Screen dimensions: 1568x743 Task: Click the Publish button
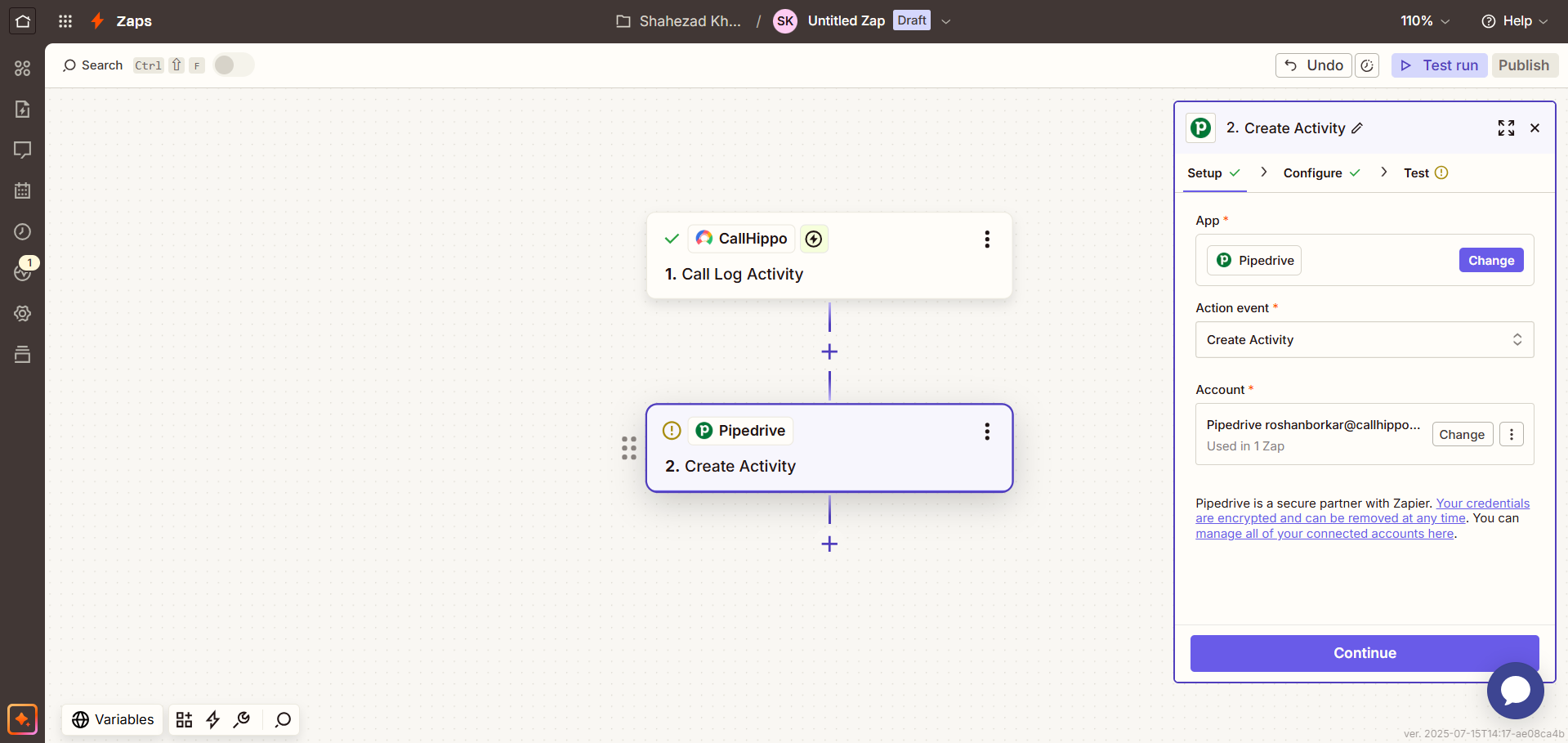pos(1524,65)
